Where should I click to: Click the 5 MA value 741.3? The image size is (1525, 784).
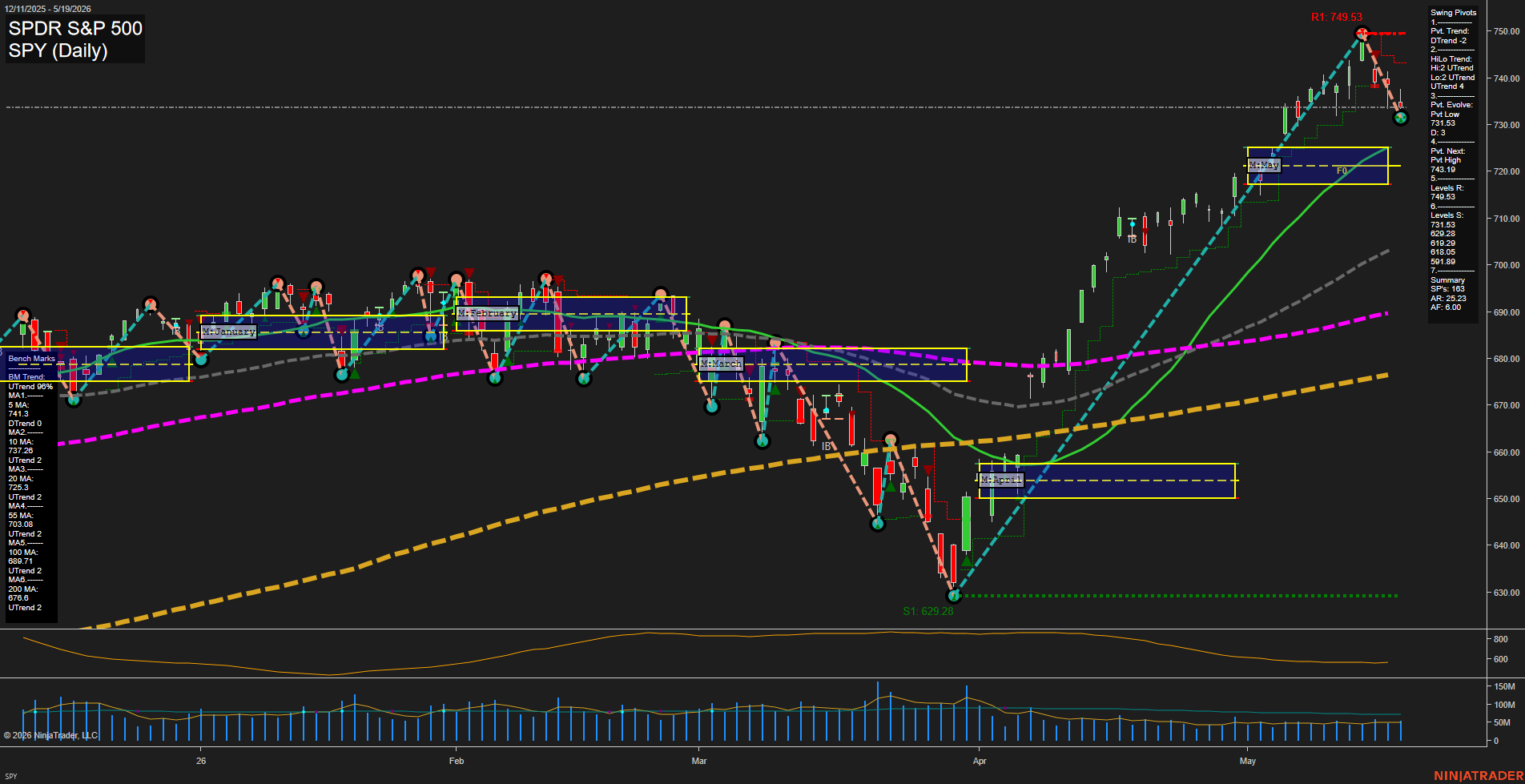pos(18,414)
